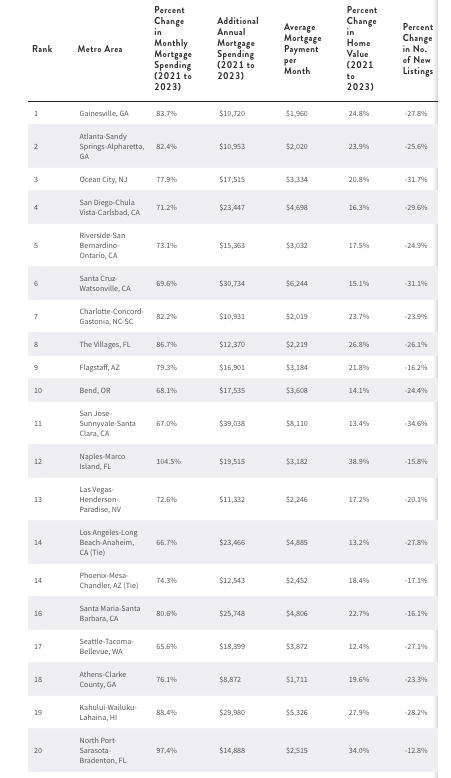This screenshot has width=451, height=778.
Task: Select Percent Change in No. of New Listings header
Action: (417, 49)
